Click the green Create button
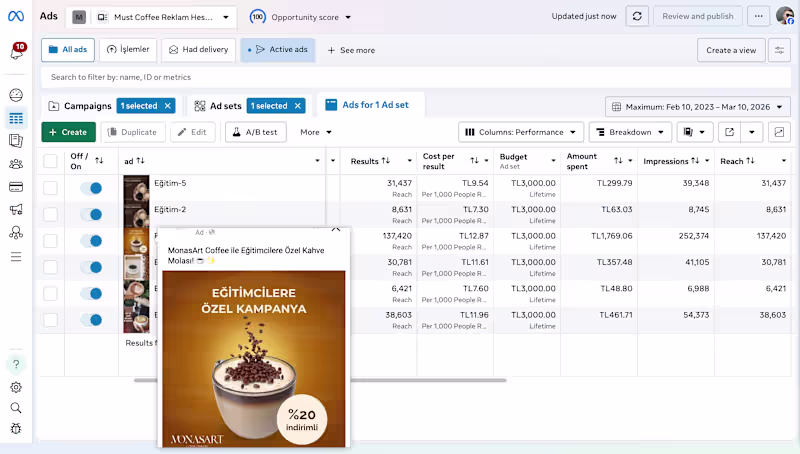 click(68, 132)
